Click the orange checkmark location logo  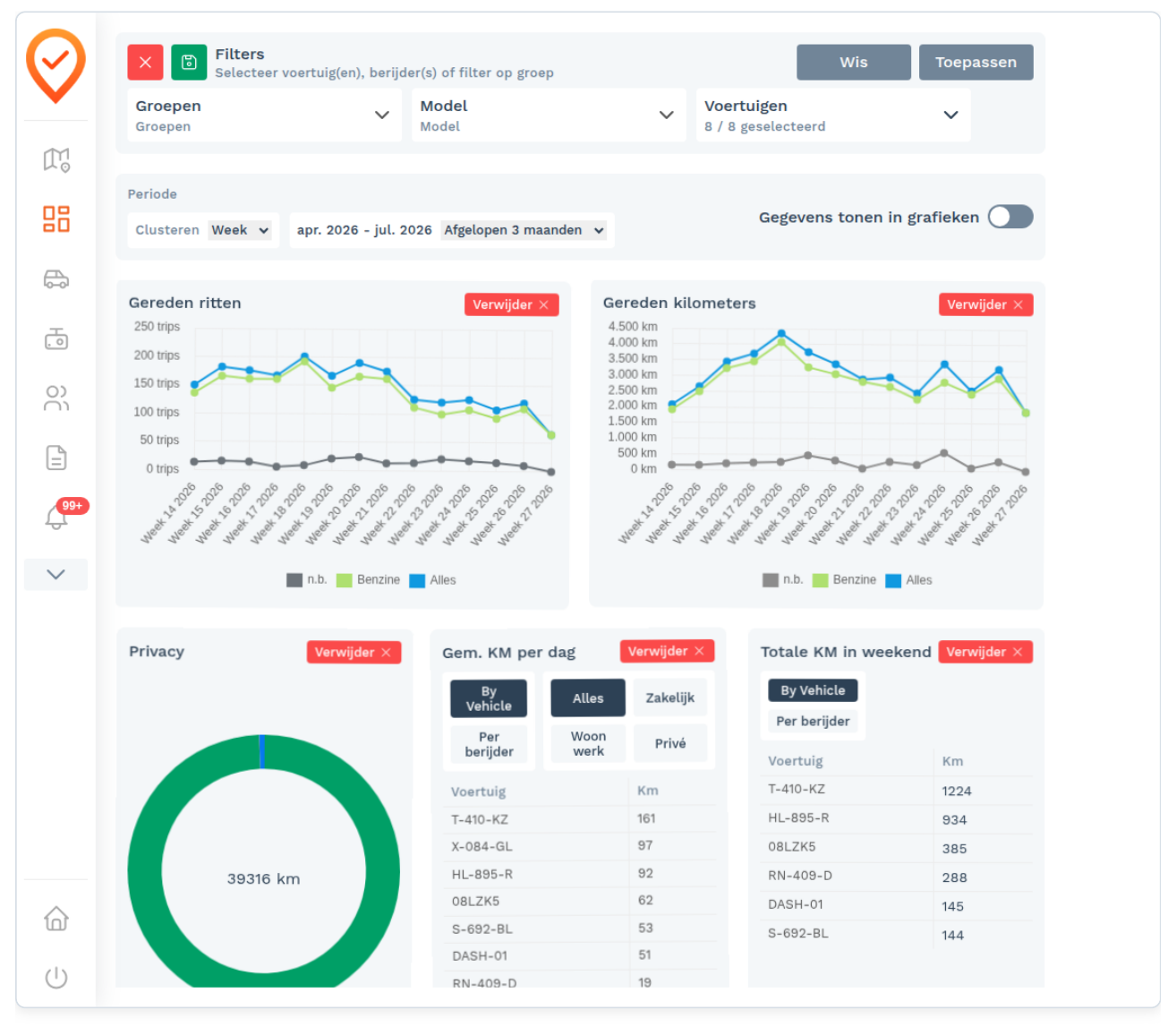[55, 65]
